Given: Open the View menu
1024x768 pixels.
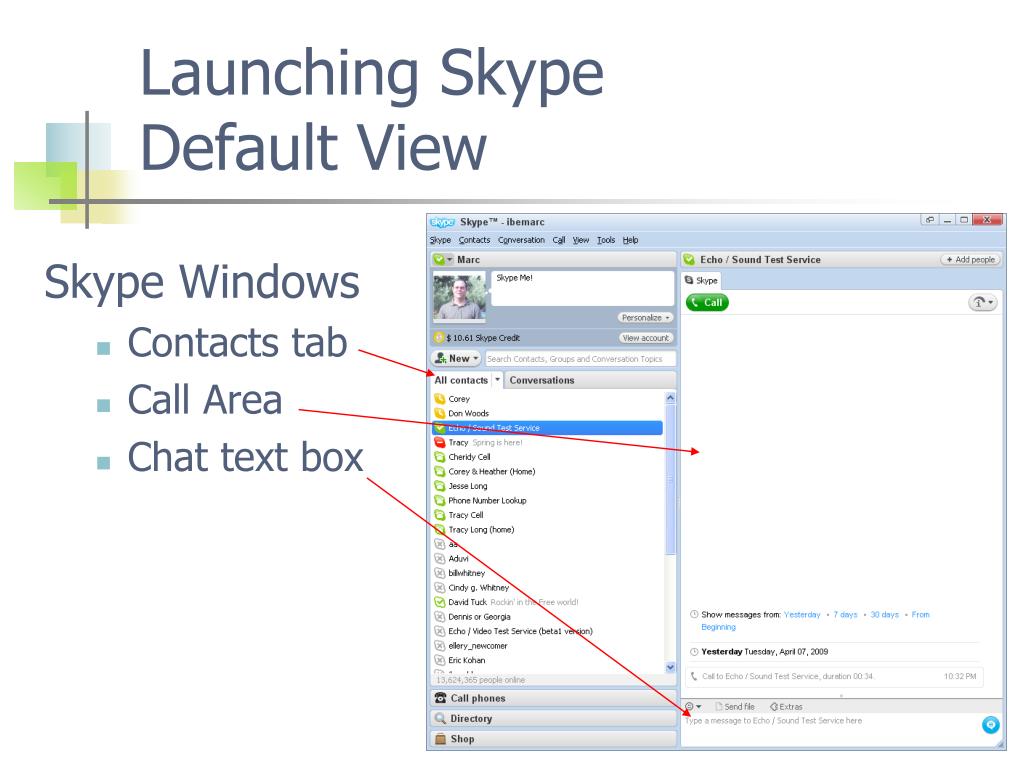Looking at the screenshot, I should pos(581,240).
